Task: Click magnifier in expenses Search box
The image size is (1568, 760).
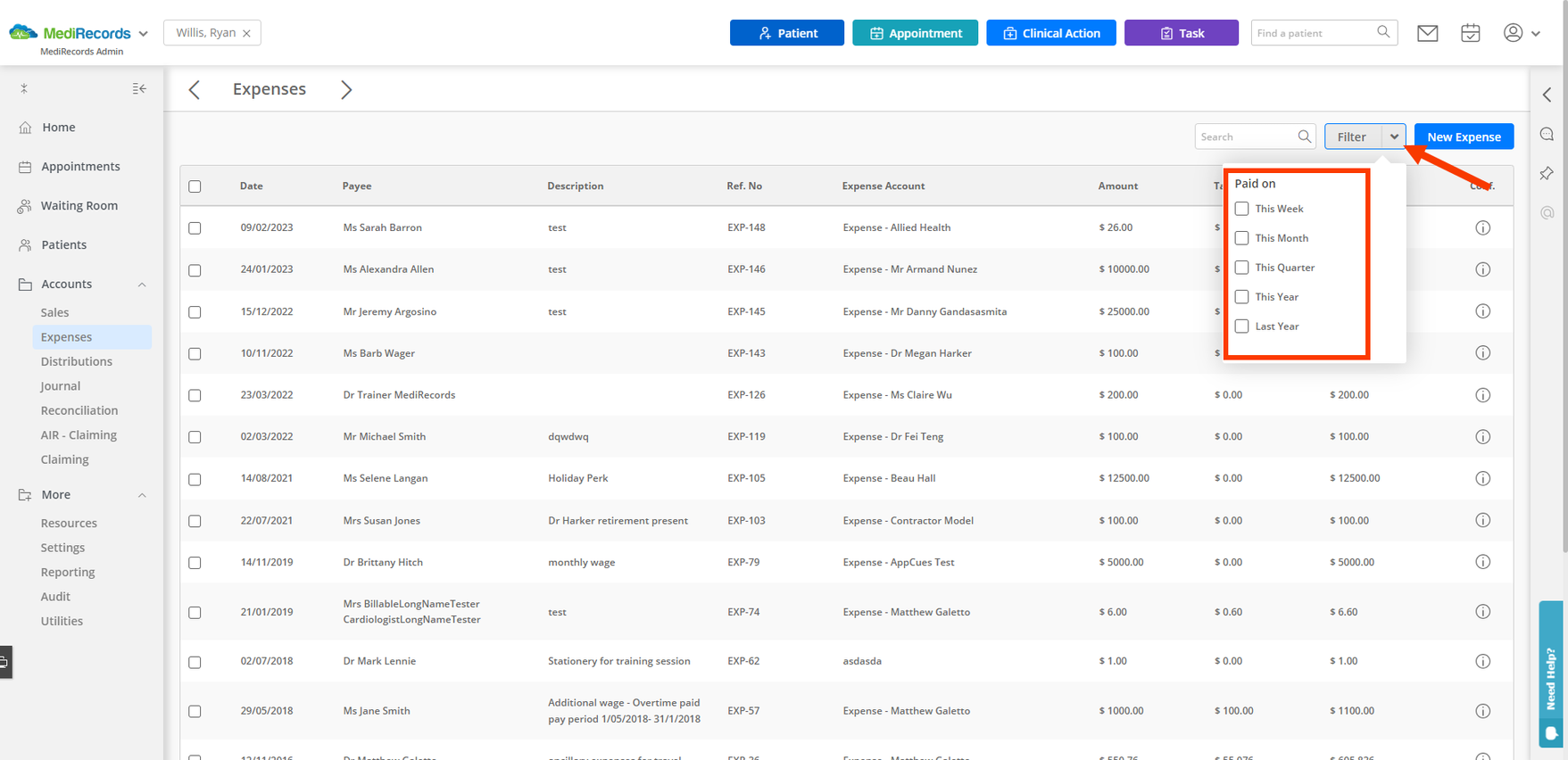Action: click(1304, 136)
